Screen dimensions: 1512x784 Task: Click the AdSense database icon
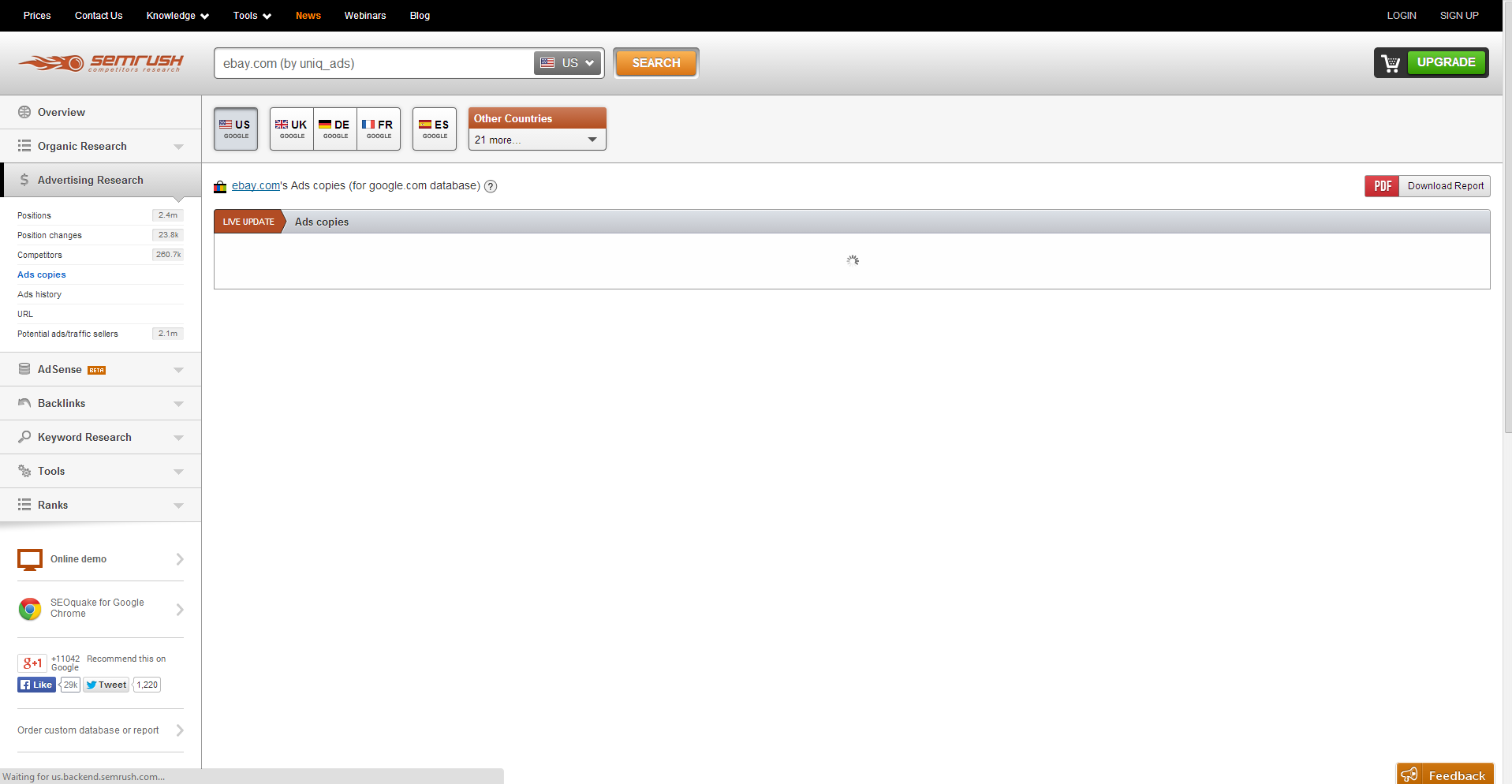(24, 369)
